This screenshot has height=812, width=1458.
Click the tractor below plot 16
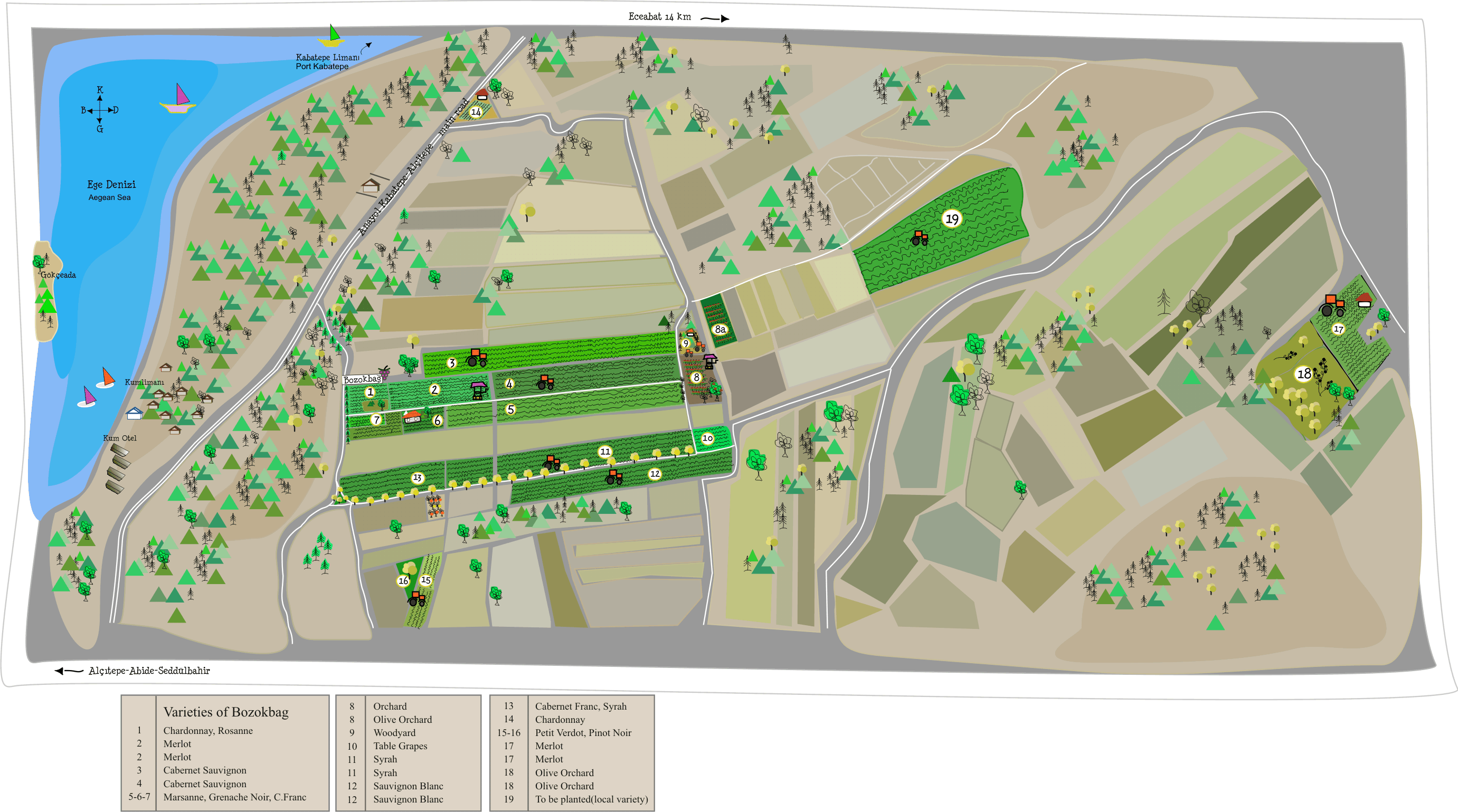(x=417, y=598)
